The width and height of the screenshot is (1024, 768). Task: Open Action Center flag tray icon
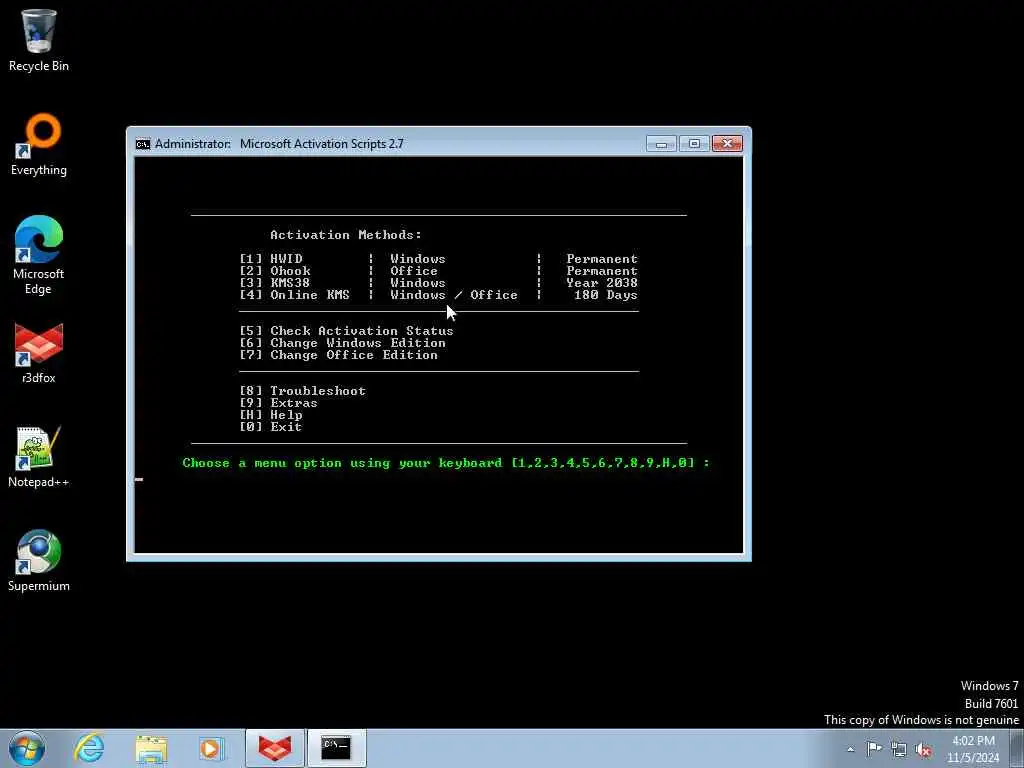pos(874,749)
